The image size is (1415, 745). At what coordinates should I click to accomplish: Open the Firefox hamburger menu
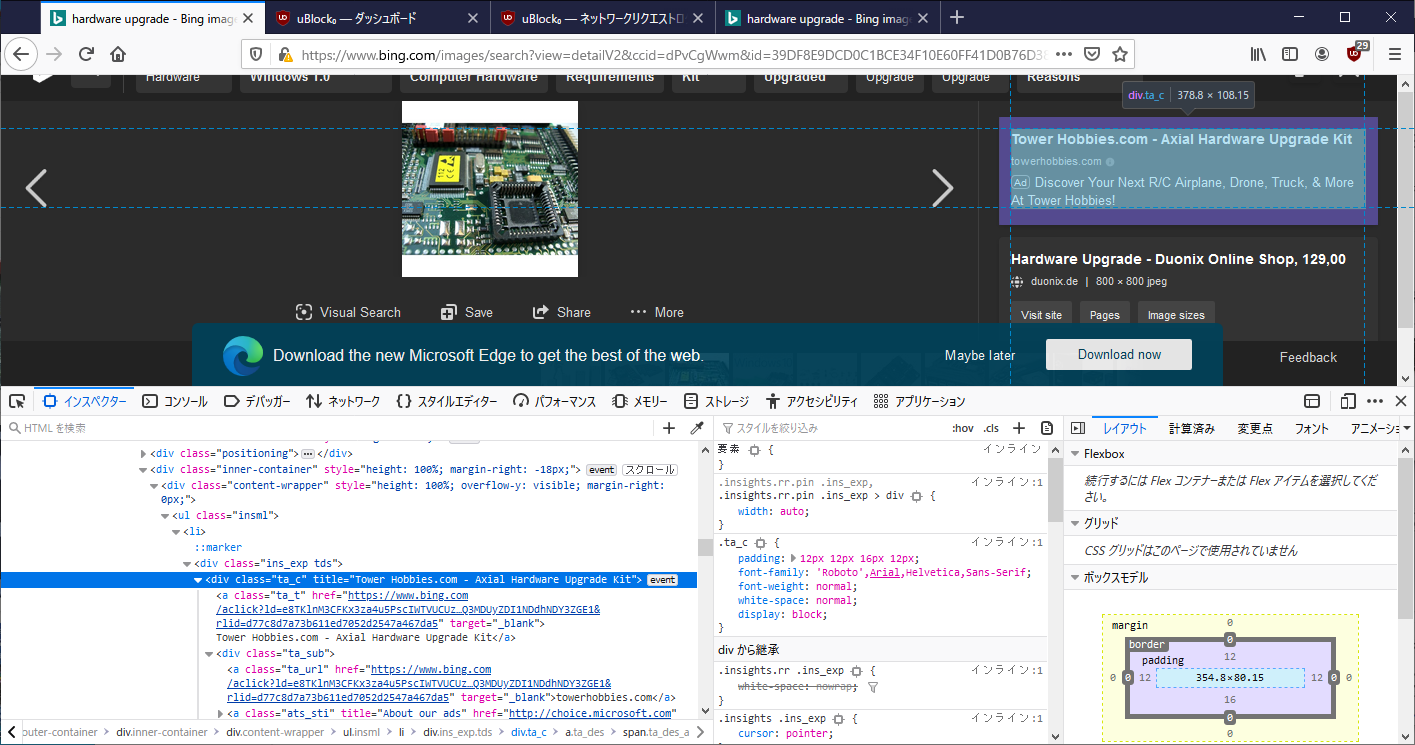click(1395, 54)
